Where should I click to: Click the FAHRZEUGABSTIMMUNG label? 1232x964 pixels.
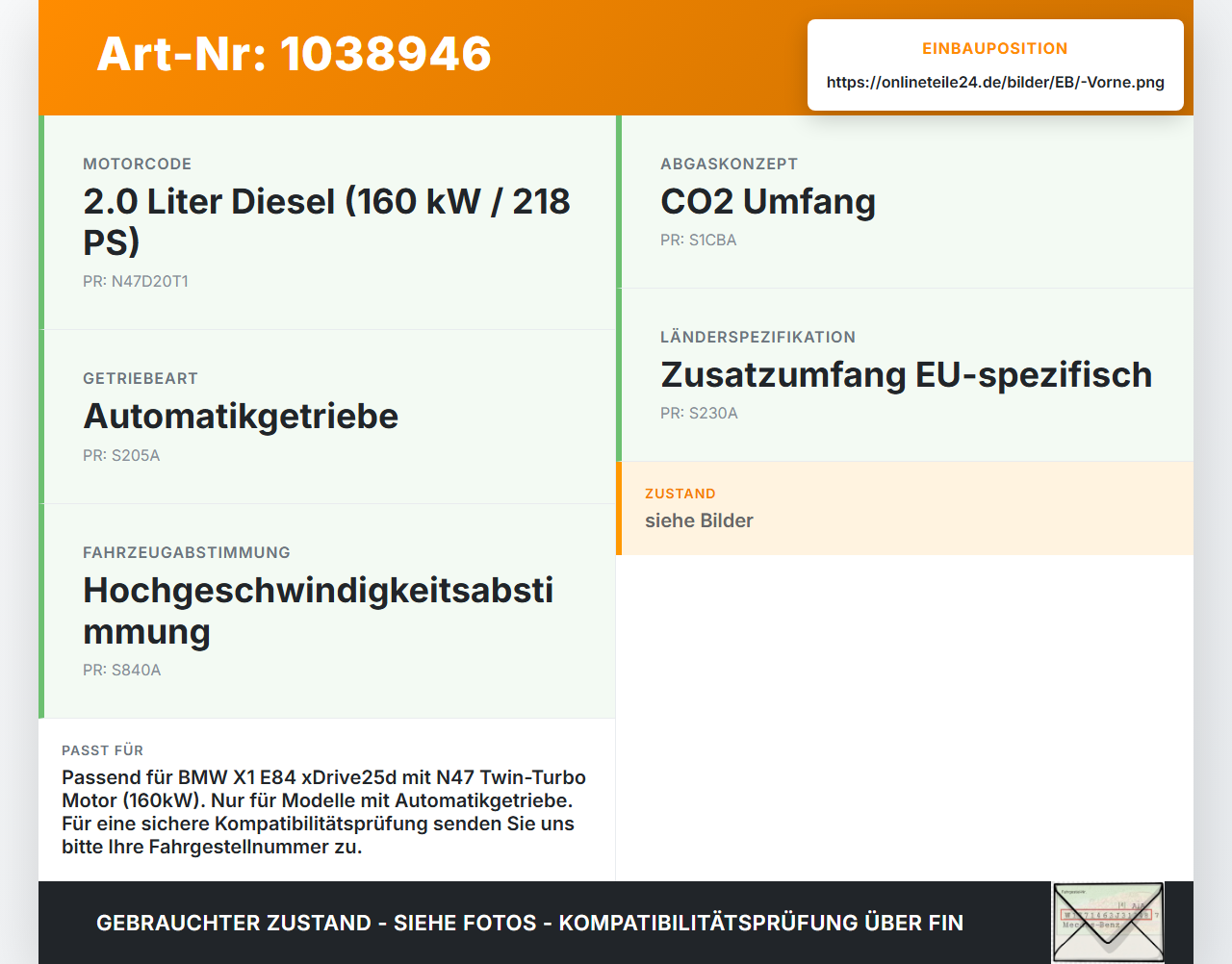point(187,552)
